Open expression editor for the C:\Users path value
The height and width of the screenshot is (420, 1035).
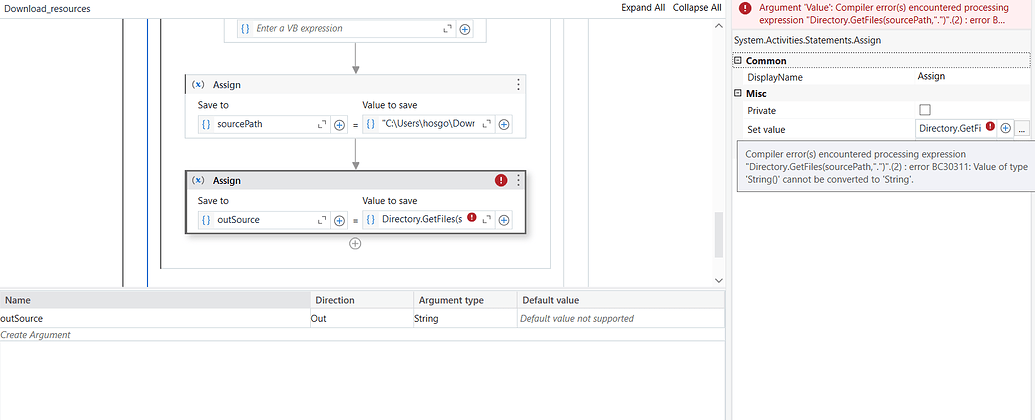click(487, 124)
